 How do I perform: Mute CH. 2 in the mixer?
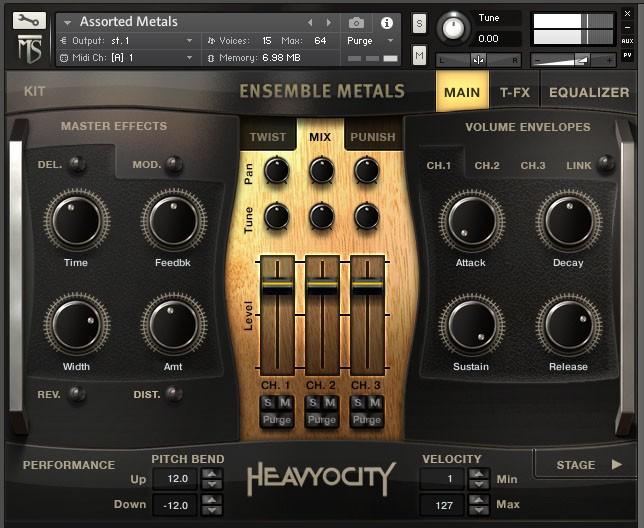tap(331, 403)
